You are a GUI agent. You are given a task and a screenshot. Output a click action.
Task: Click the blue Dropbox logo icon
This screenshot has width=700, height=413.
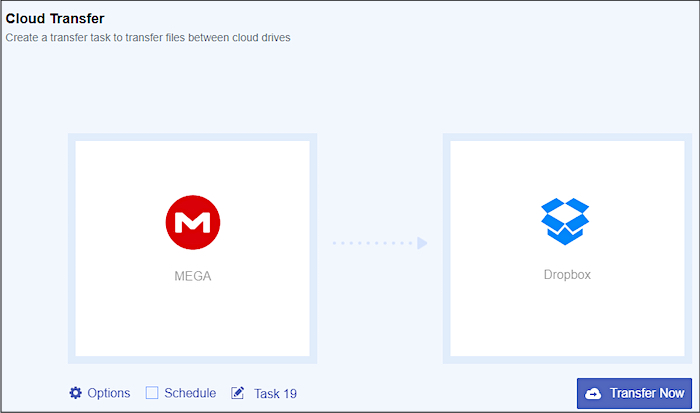pyautogui.click(x=566, y=221)
